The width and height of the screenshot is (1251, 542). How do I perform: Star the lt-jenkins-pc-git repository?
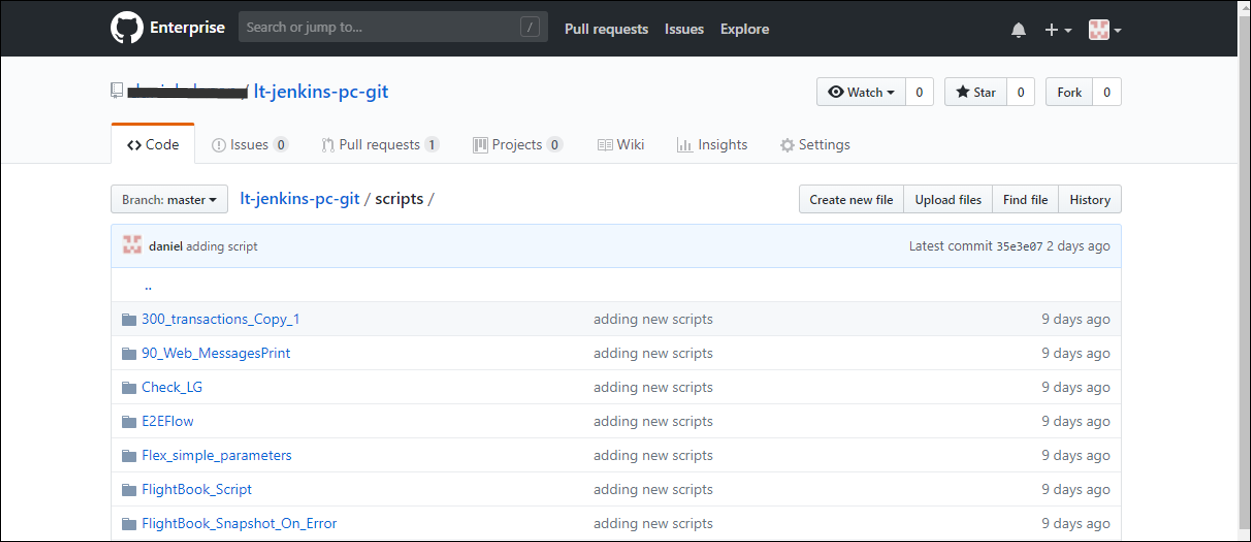tap(975, 92)
